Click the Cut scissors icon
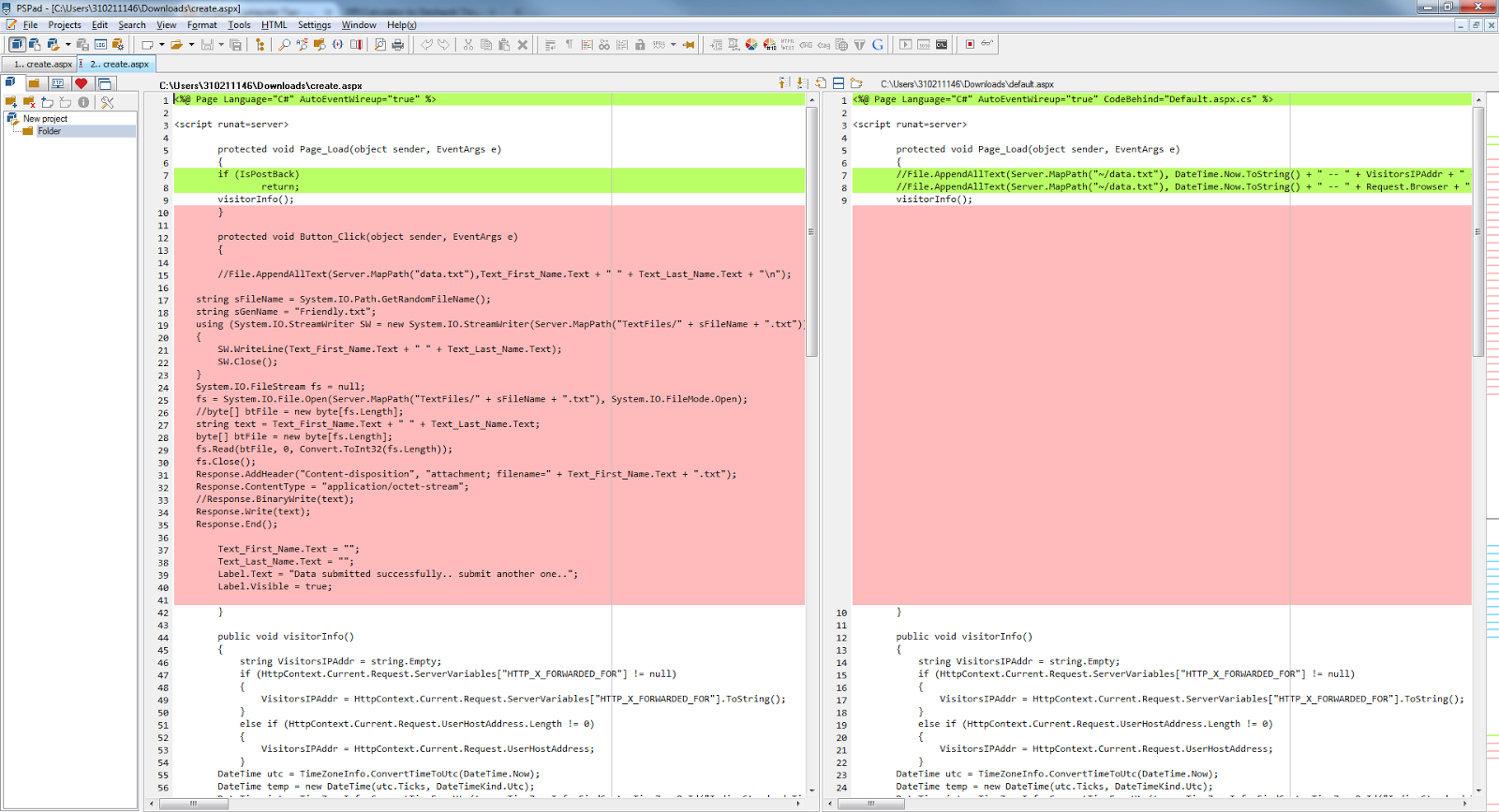 468,44
